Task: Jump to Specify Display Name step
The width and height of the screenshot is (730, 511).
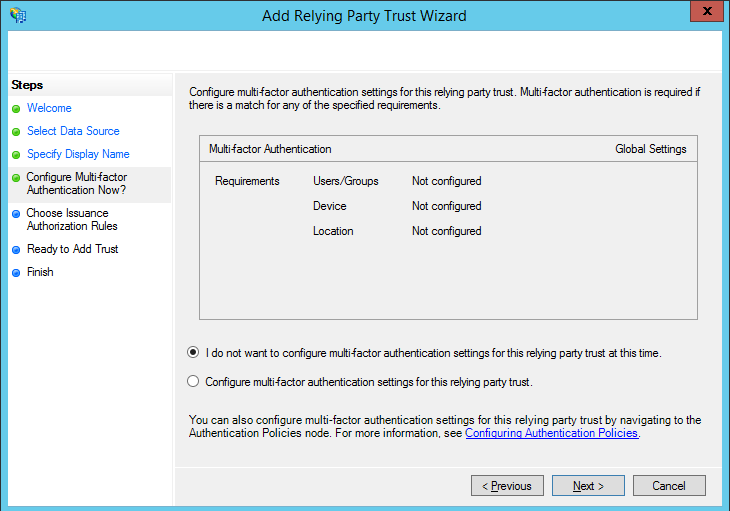Action: tap(78, 154)
